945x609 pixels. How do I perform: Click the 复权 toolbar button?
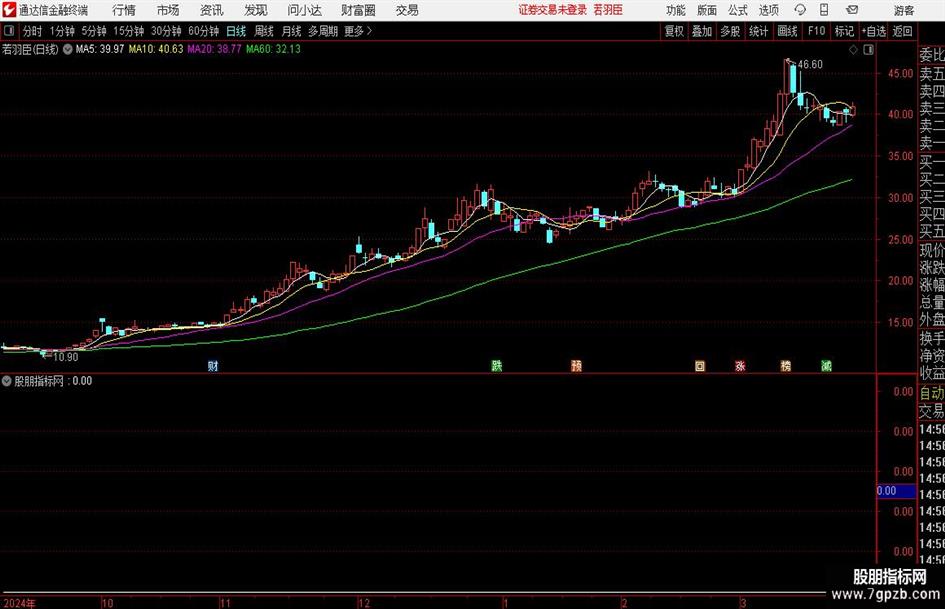(674, 31)
